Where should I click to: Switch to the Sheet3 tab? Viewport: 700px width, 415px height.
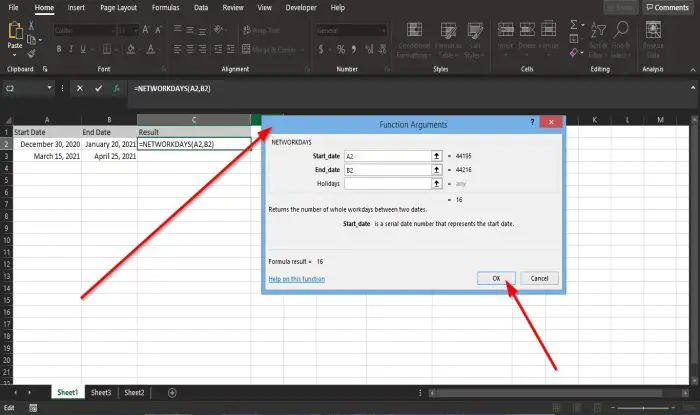[x=101, y=393]
